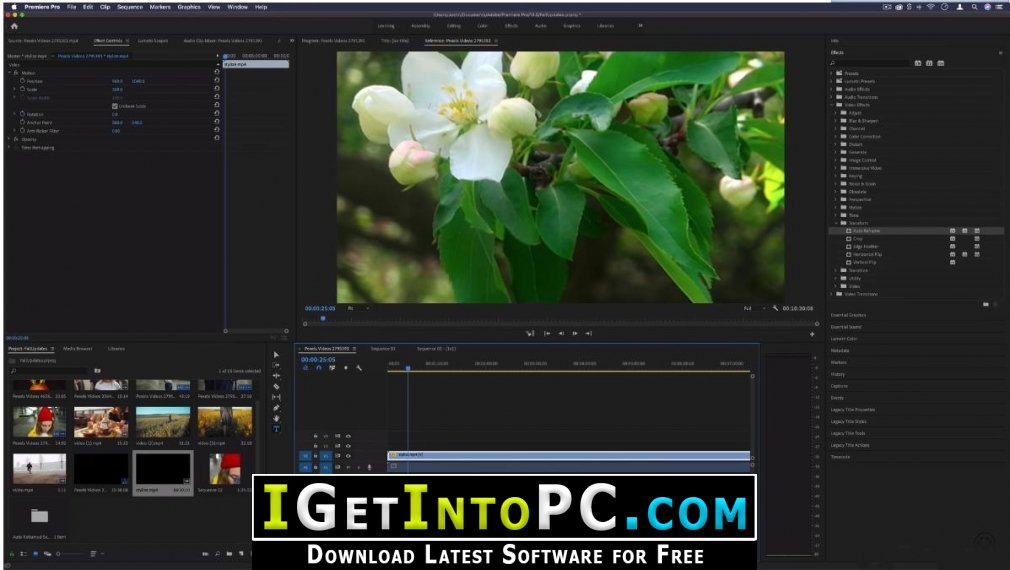Step back one frame in Program monitor
This screenshot has width=1010, height=570.
560,334
